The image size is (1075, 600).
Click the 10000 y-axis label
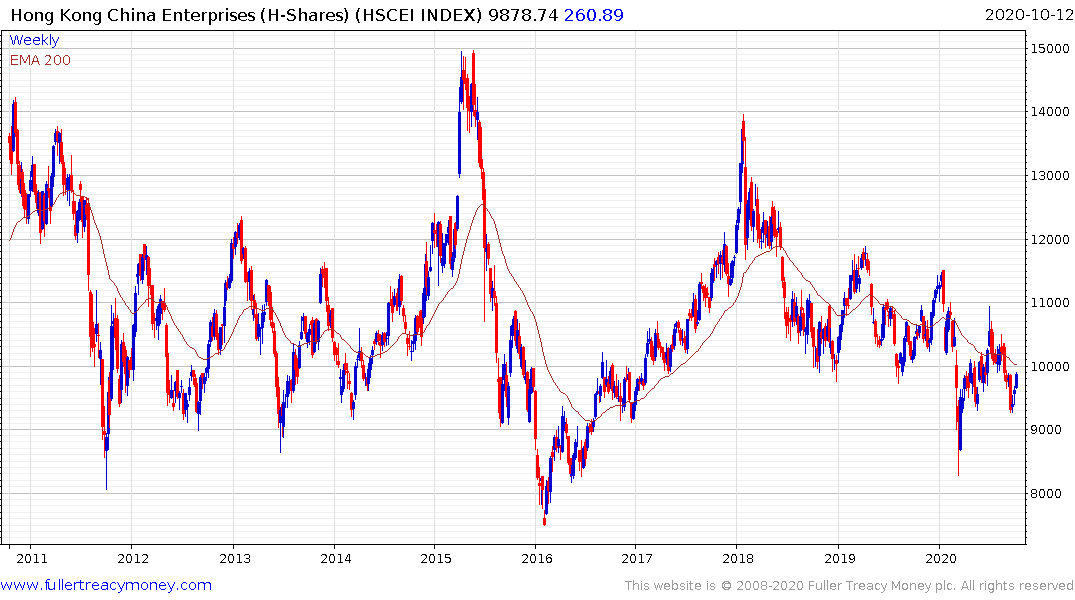(1050, 366)
